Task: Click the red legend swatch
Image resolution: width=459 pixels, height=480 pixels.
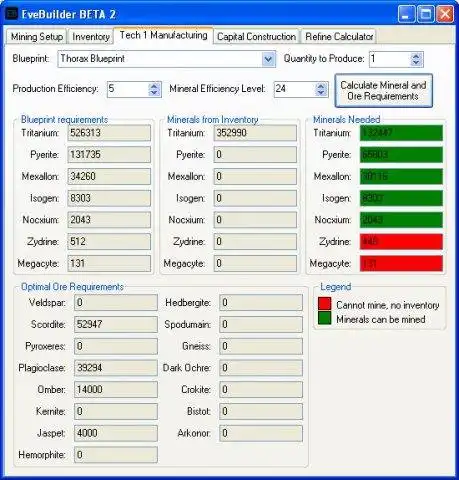Action: point(325,304)
